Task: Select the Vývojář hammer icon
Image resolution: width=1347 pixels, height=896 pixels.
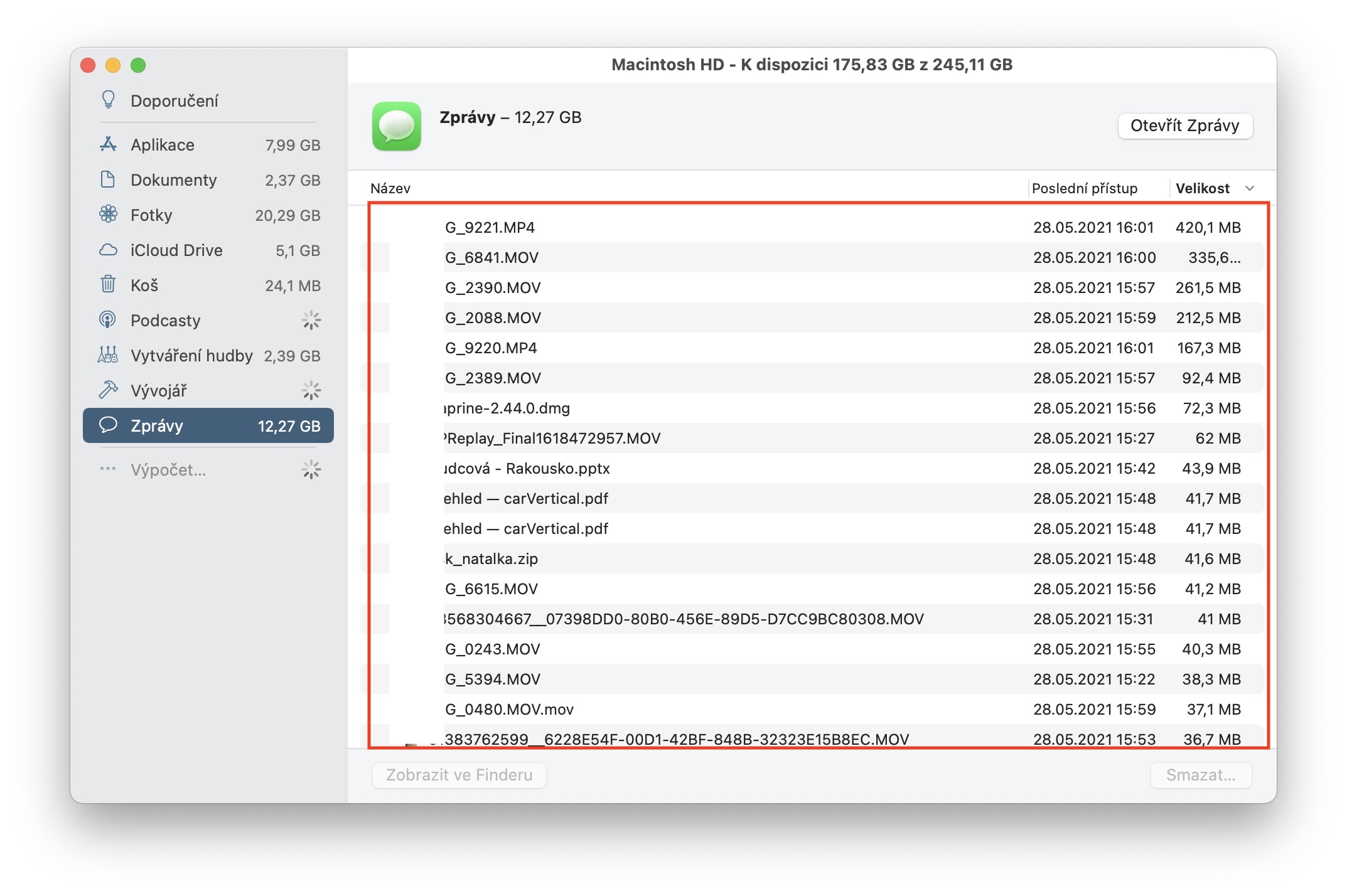Action: [x=108, y=390]
